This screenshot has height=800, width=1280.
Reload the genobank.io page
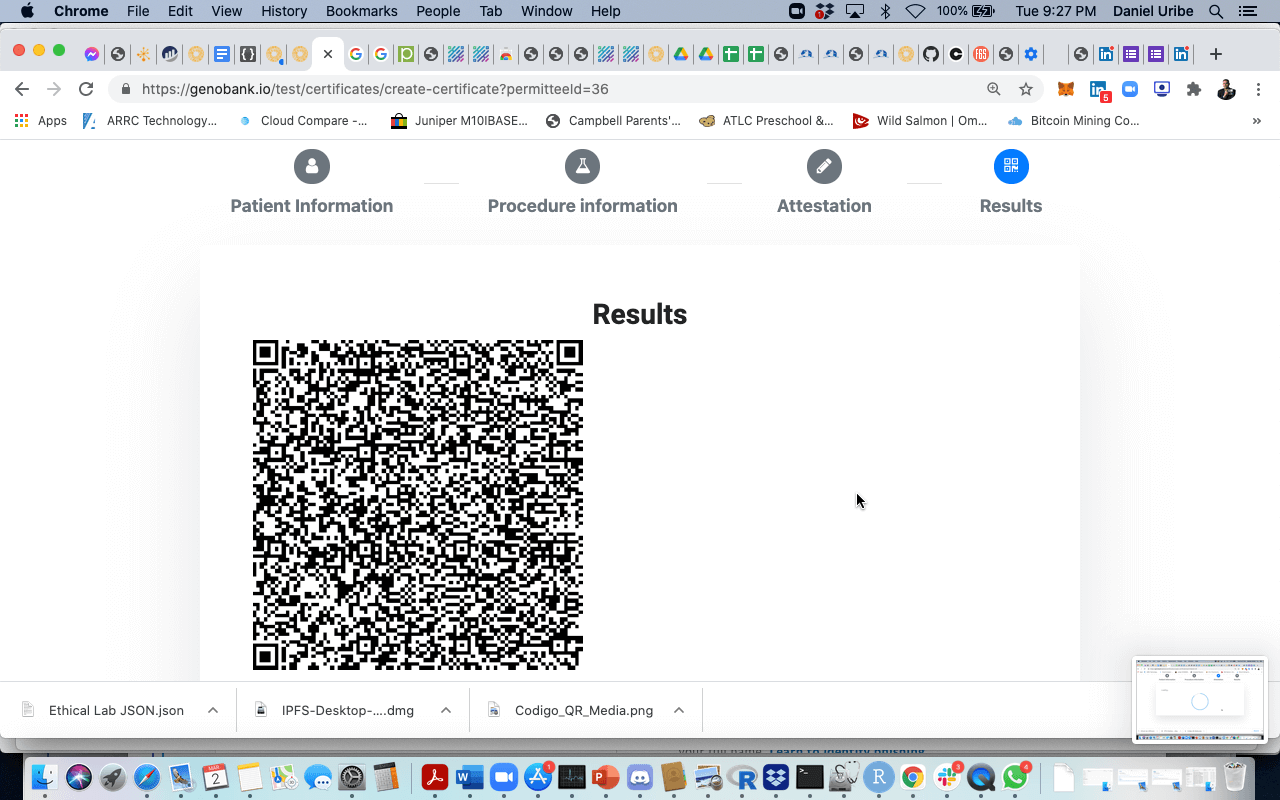coord(86,89)
